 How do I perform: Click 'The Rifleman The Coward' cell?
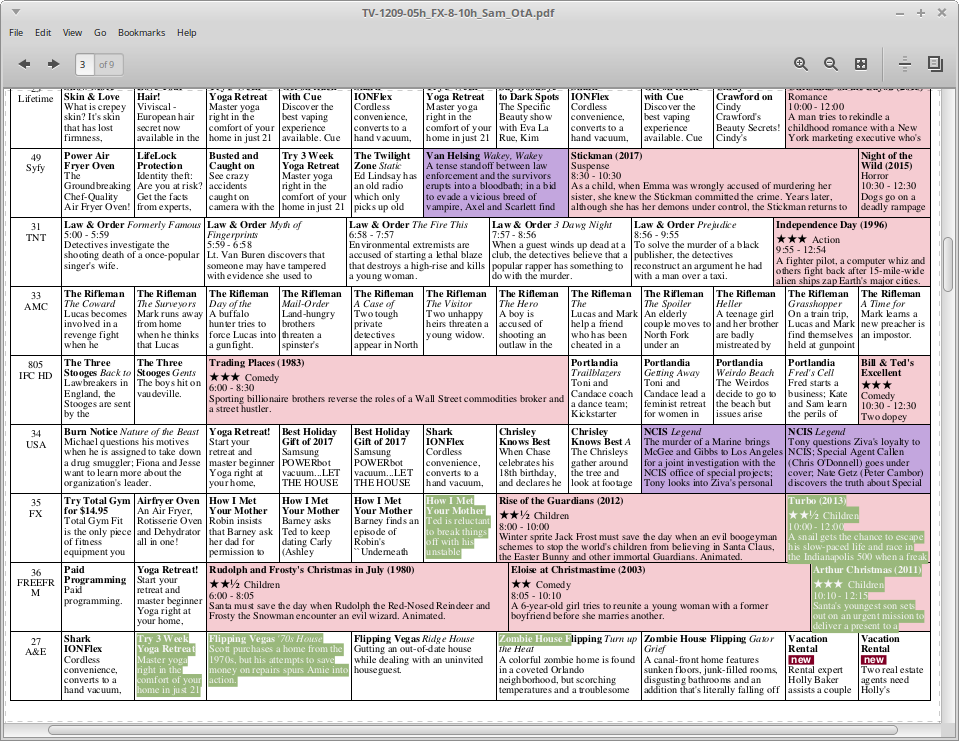[98, 320]
